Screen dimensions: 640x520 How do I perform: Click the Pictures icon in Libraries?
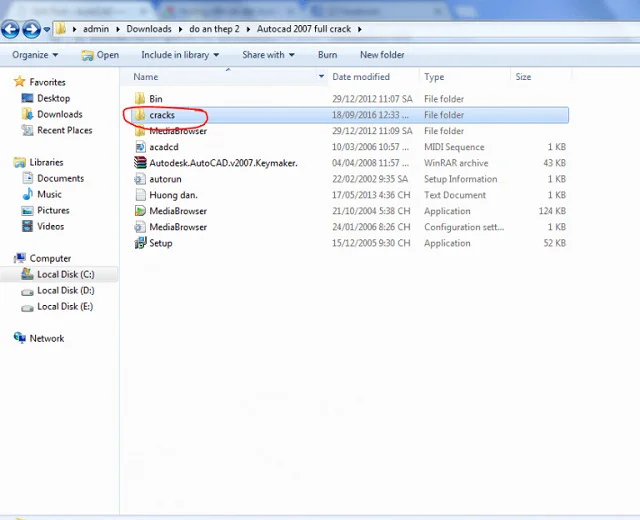click(27, 211)
